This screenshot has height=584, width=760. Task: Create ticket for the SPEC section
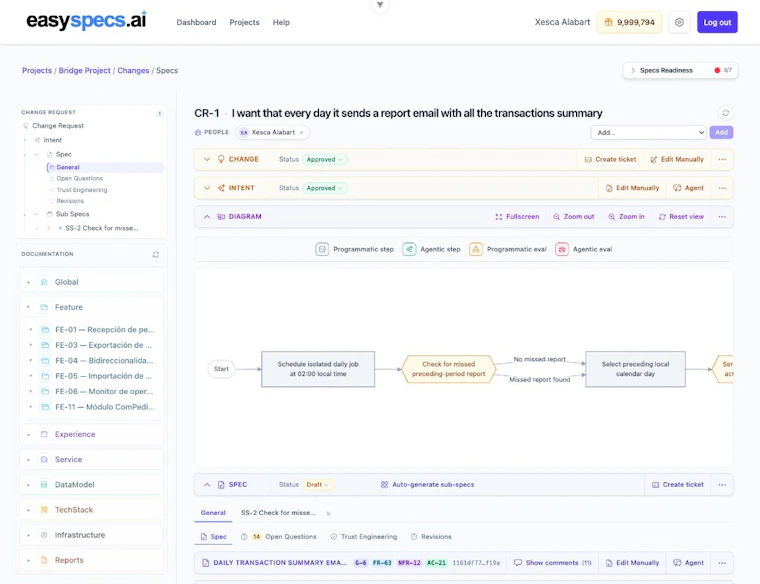[678, 484]
